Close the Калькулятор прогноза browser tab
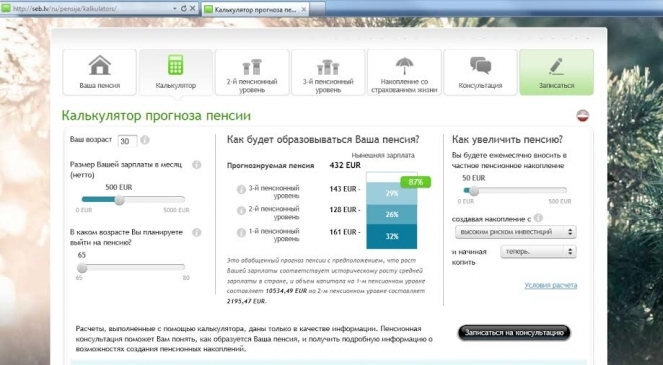The width and height of the screenshot is (663, 365). pos(304,9)
